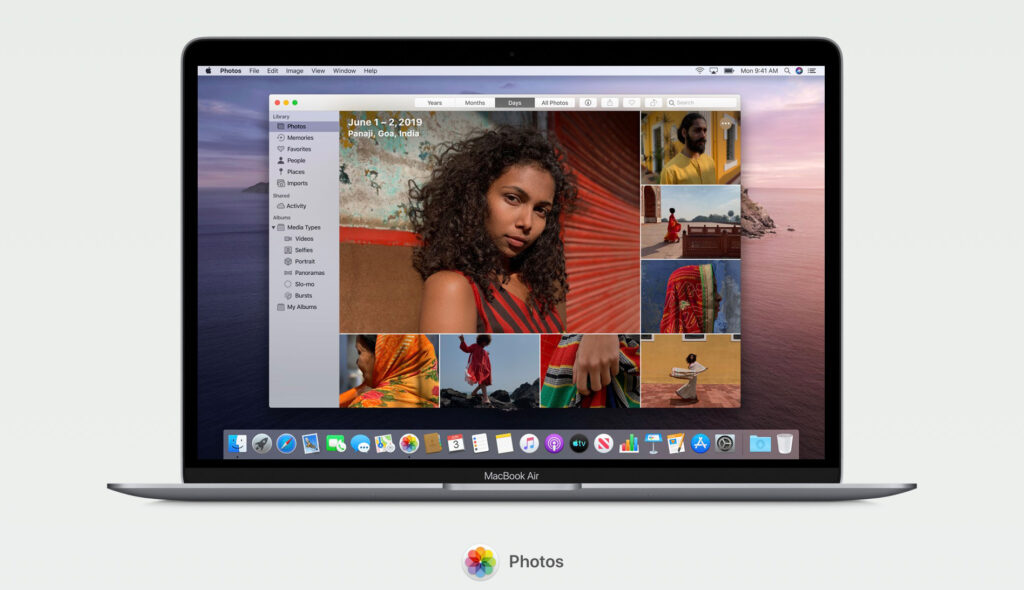Switch to Months view
This screenshot has height=590, width=1024.
(x=475, y=103)
